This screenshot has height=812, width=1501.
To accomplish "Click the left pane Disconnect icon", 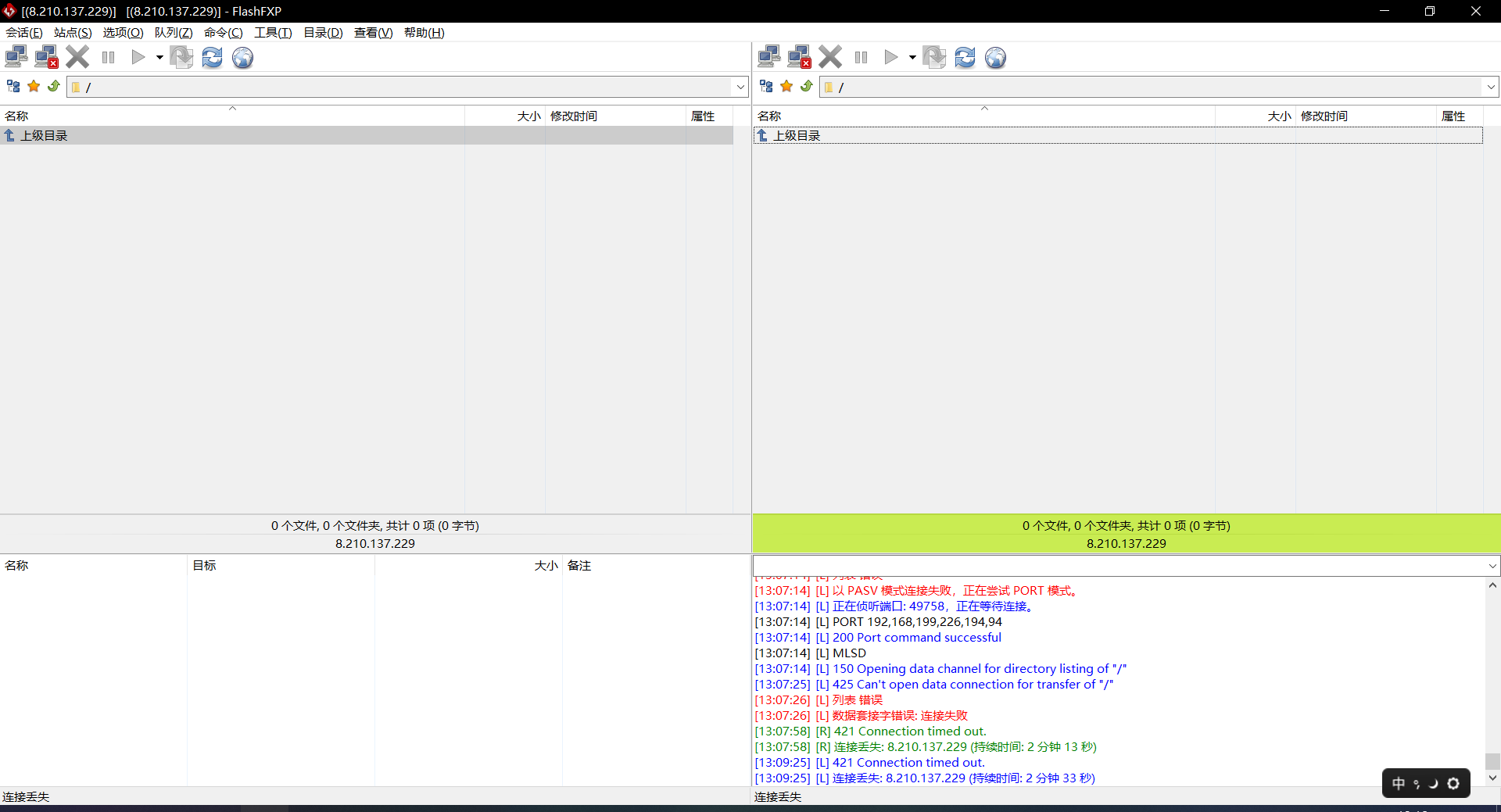I will 47,57.
